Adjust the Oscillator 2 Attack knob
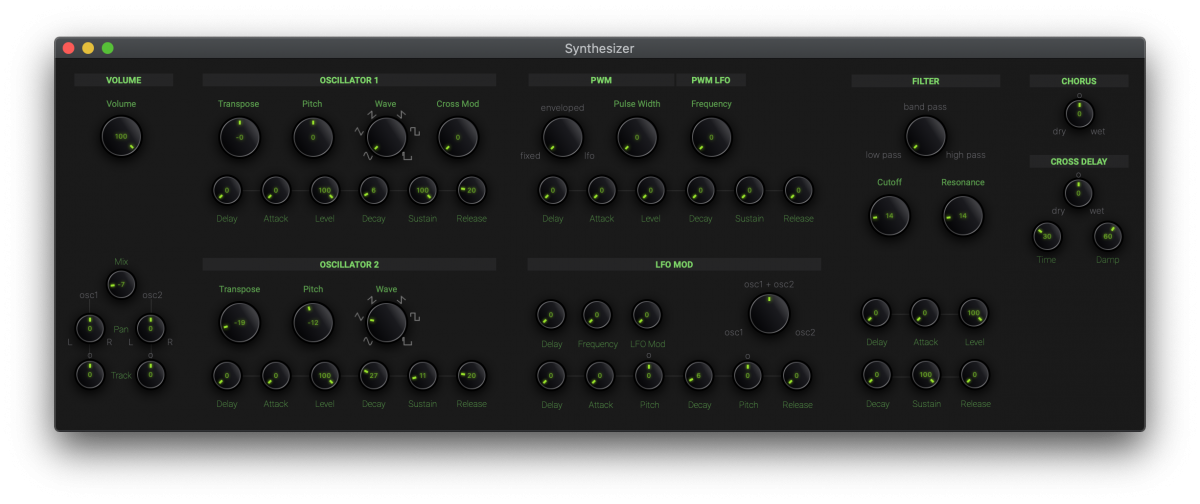The width and height of the screenshot is (1200, 504). pyautogui.click(x=276, y=376)
